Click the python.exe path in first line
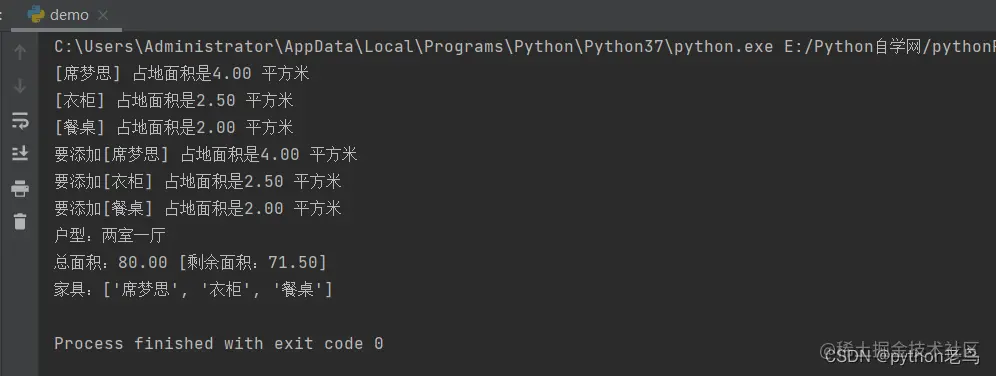The image size is (996, 376). point(414,46)
